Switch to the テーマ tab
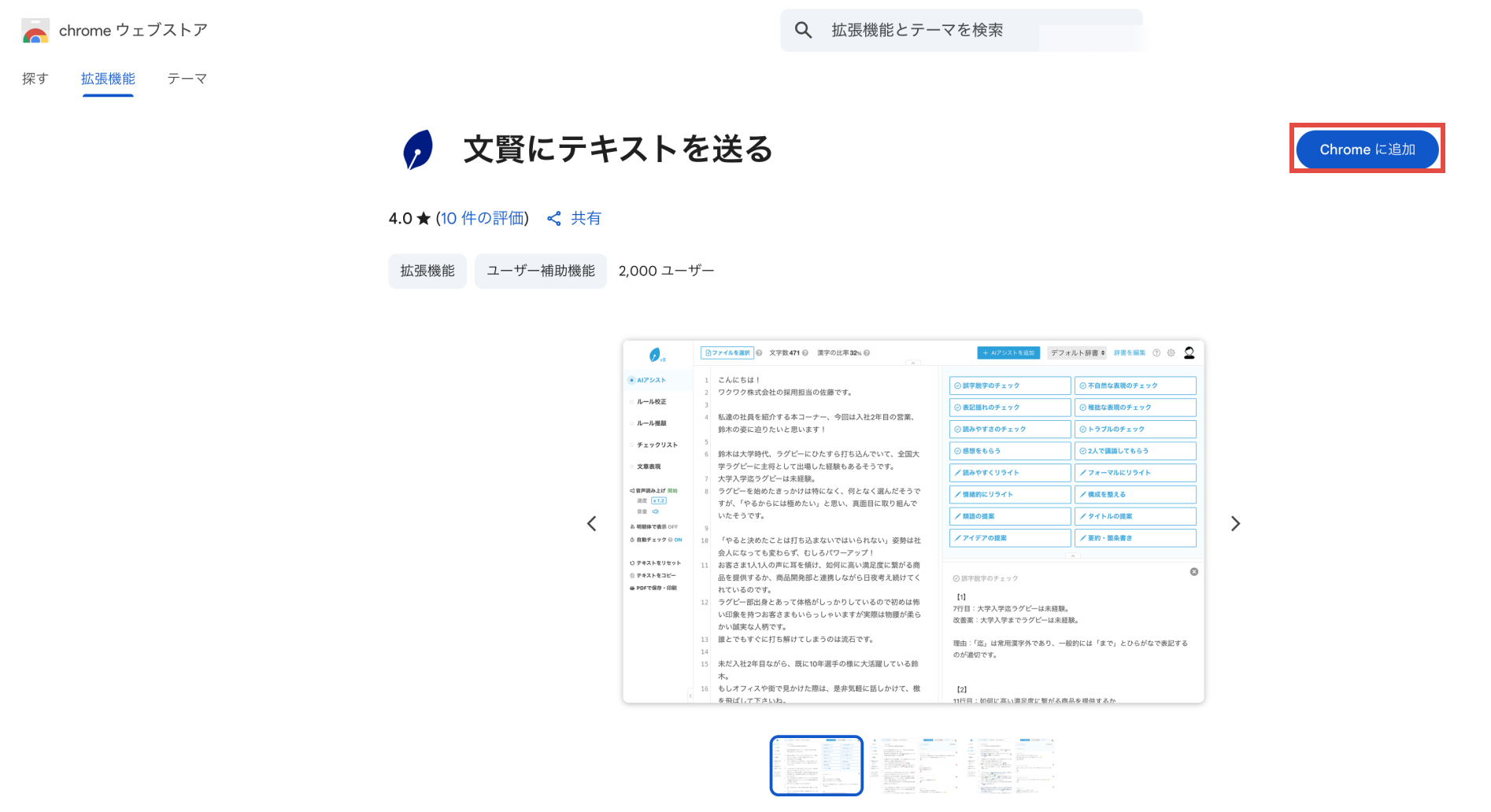 (x=187, y=79)
